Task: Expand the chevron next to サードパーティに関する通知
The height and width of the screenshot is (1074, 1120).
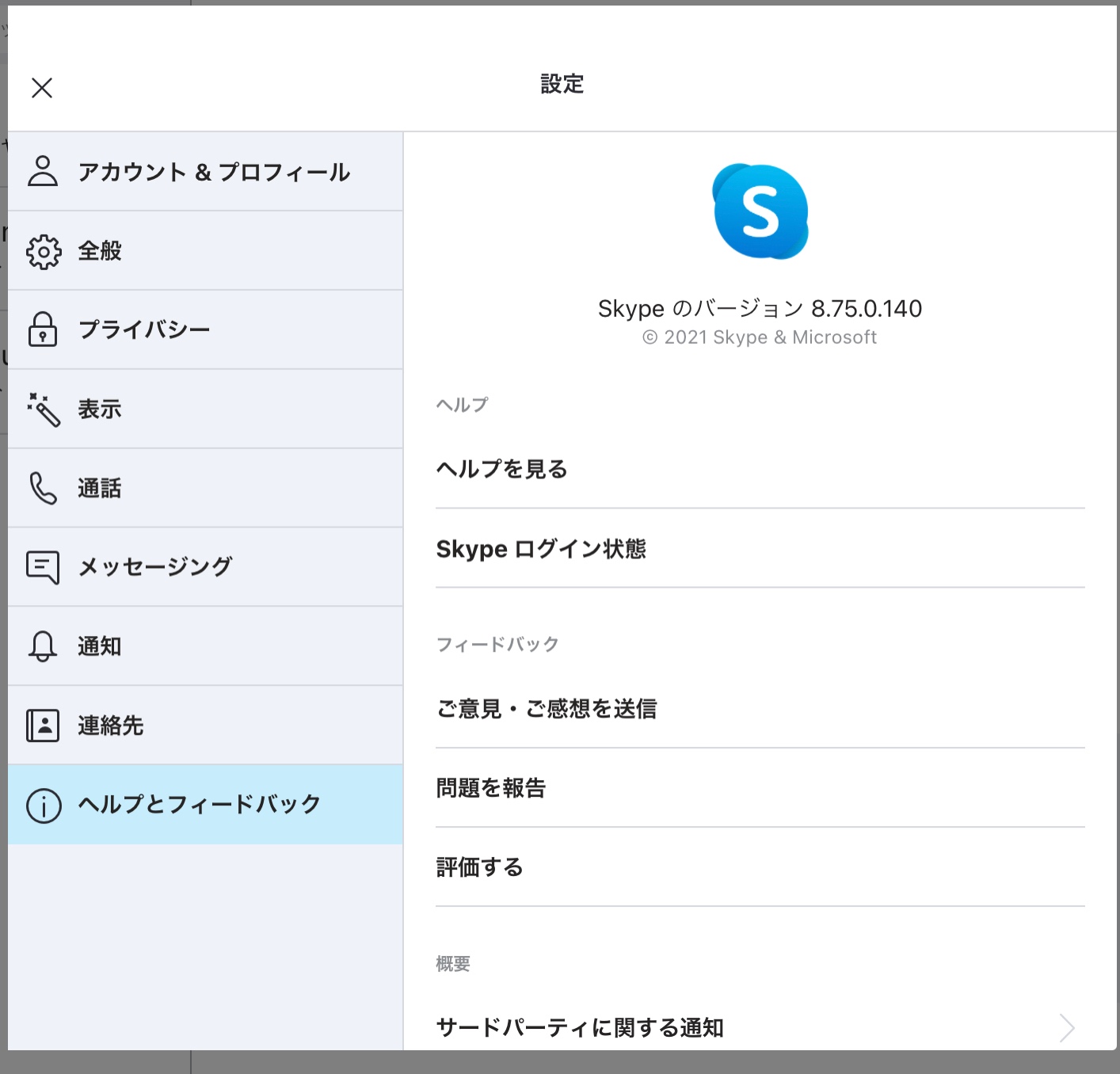Action: [x=1067, y=1028]
